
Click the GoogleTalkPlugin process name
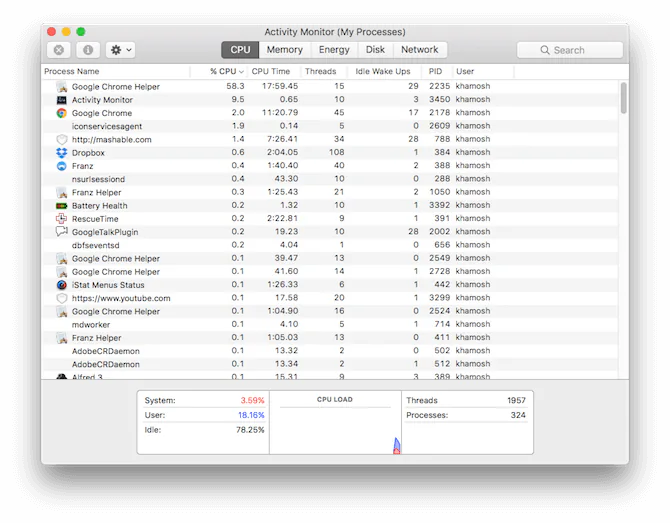tap(105, 232)
